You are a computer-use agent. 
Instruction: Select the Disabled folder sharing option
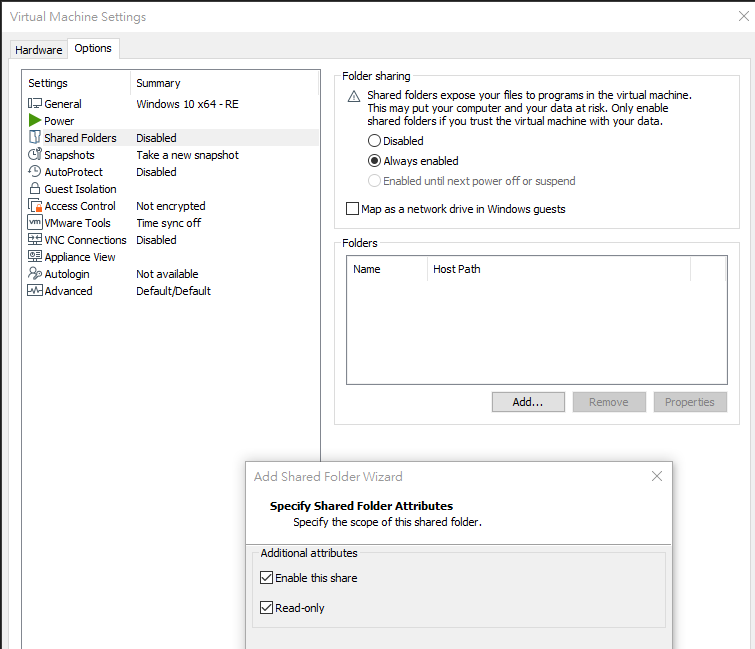pos(375,141)
